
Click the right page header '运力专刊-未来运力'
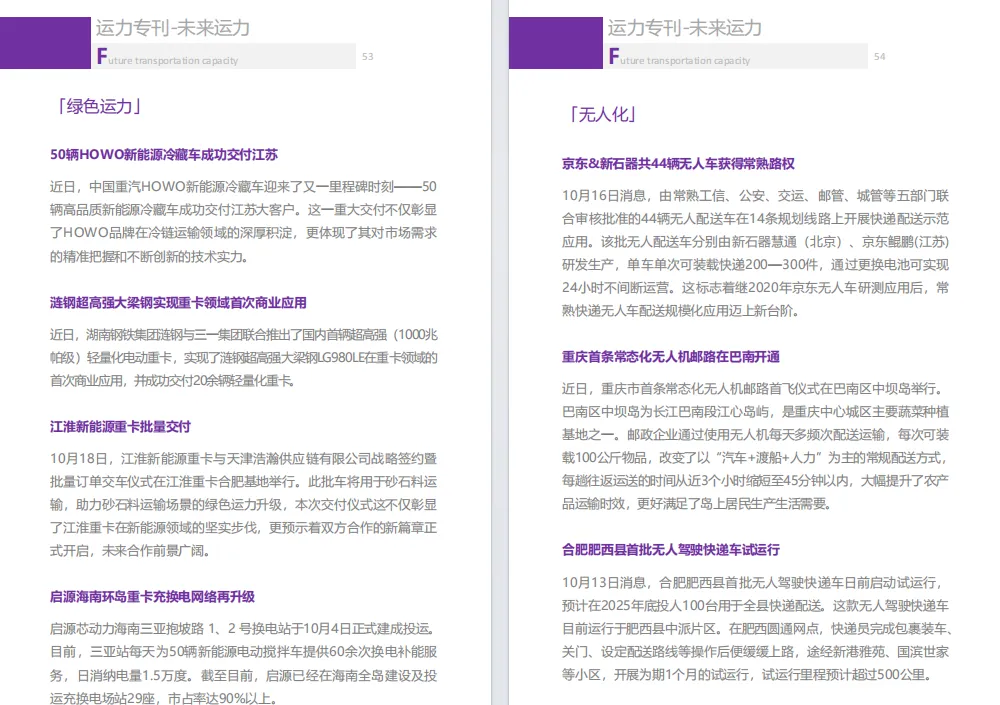pyautogui.click(x=685, y=28)
